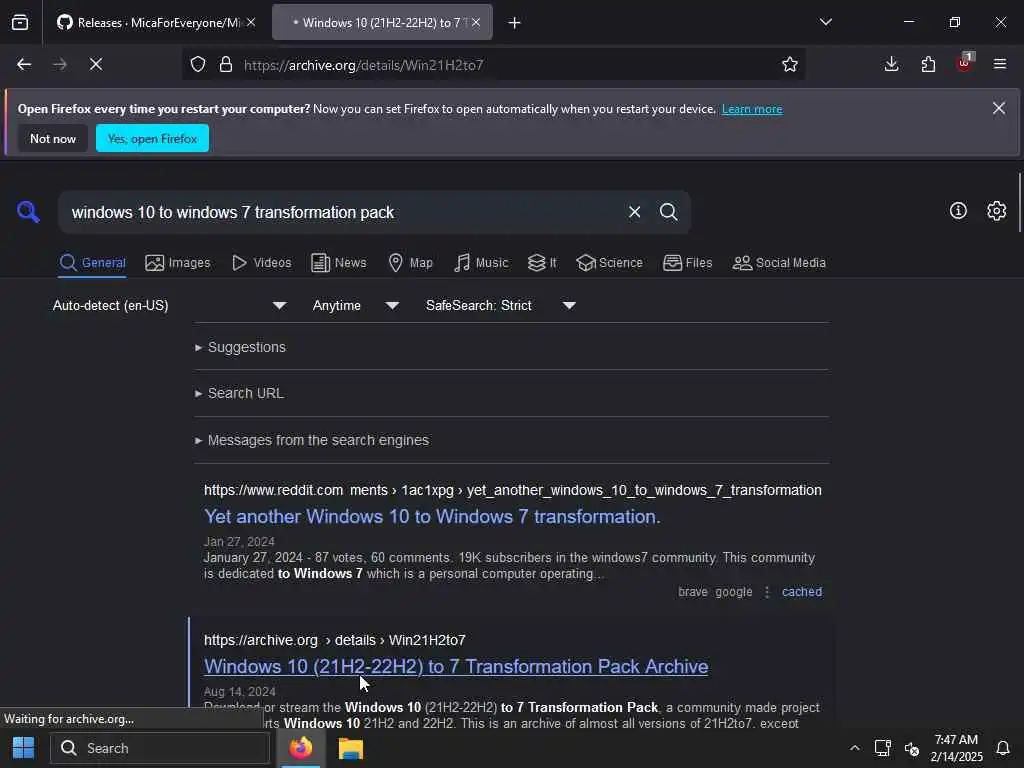Screen dimensions: 1024x768
Task: Close the Firefox startup notification bar
Action: point(999,108)
